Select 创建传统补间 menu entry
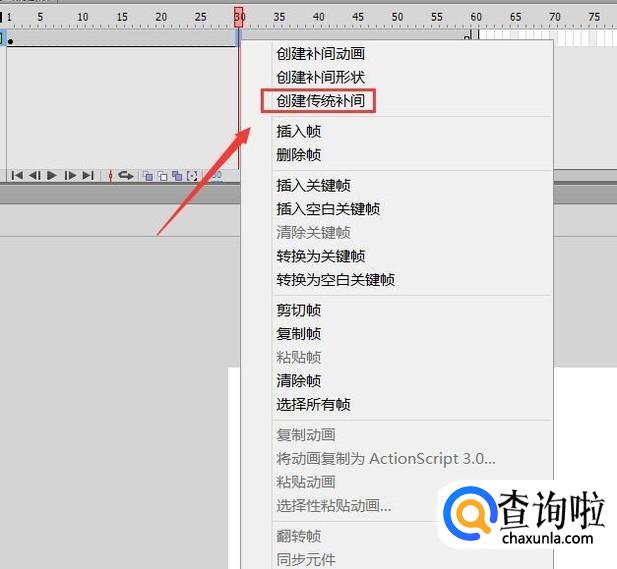Viewport: 617px width, 569px height. click(x=320, y=101)
